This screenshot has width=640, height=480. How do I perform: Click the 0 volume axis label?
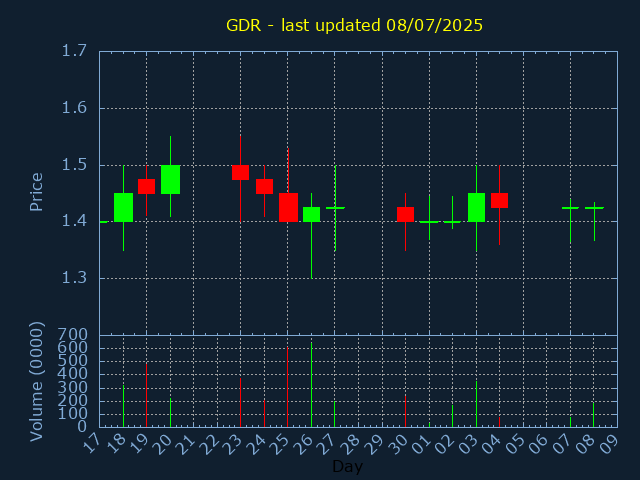82,427
